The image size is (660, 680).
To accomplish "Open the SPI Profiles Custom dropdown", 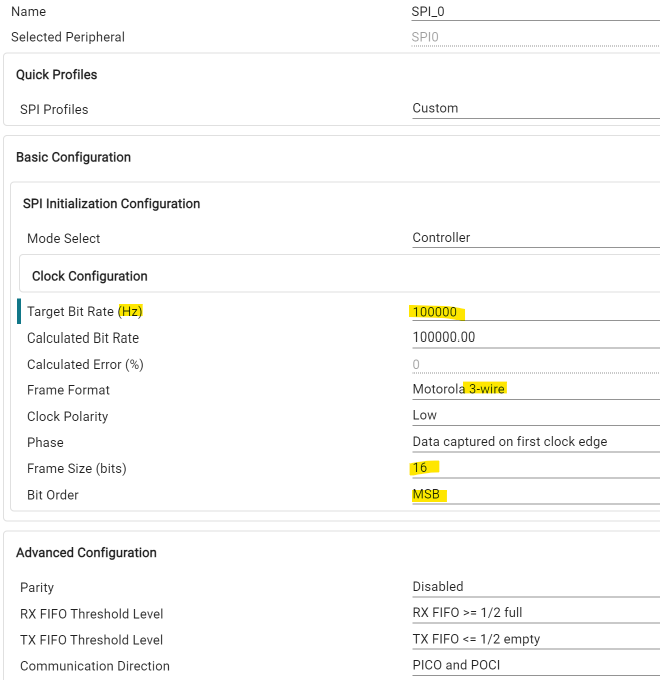I will [536, 108].
